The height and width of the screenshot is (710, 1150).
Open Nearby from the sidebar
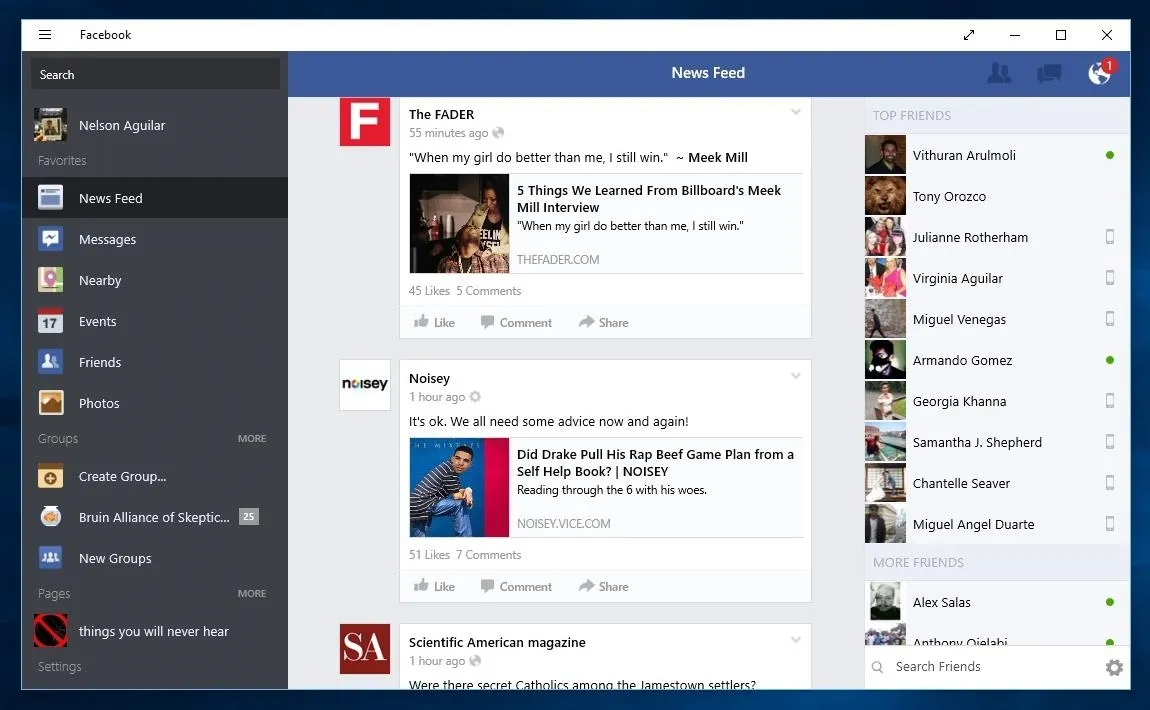point(155,279)
